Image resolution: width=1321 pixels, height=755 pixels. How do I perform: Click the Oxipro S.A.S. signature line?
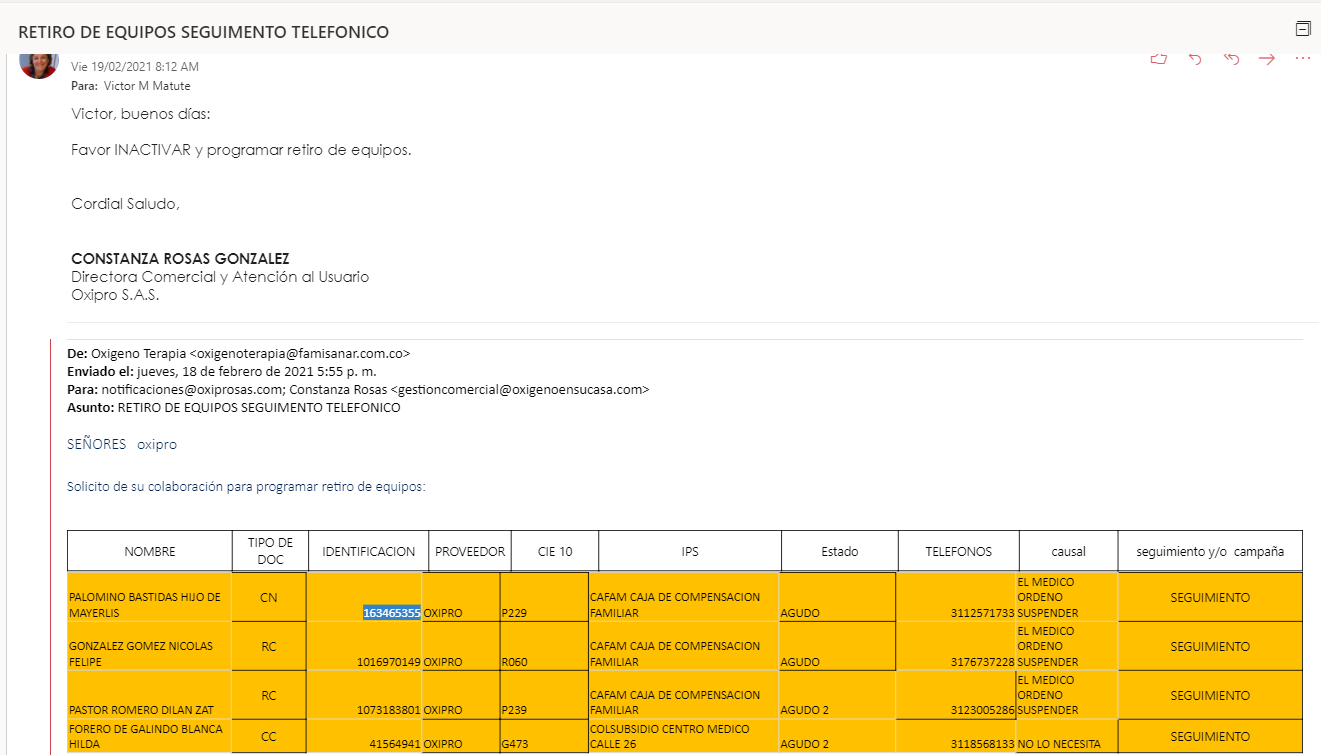[115, 295]
